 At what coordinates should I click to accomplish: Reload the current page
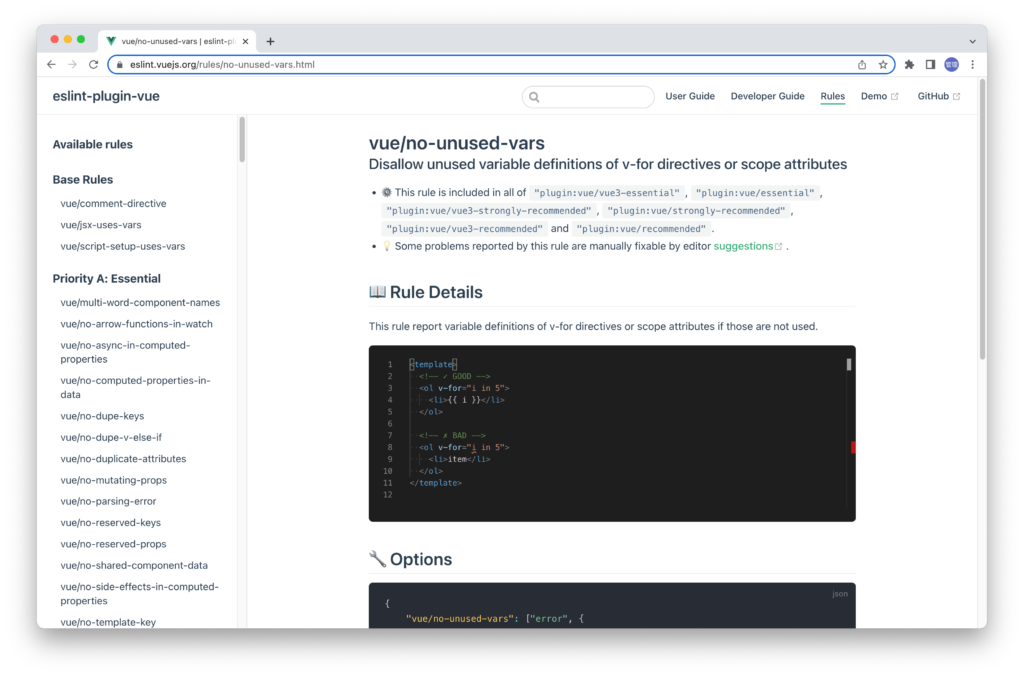(93, 63)
